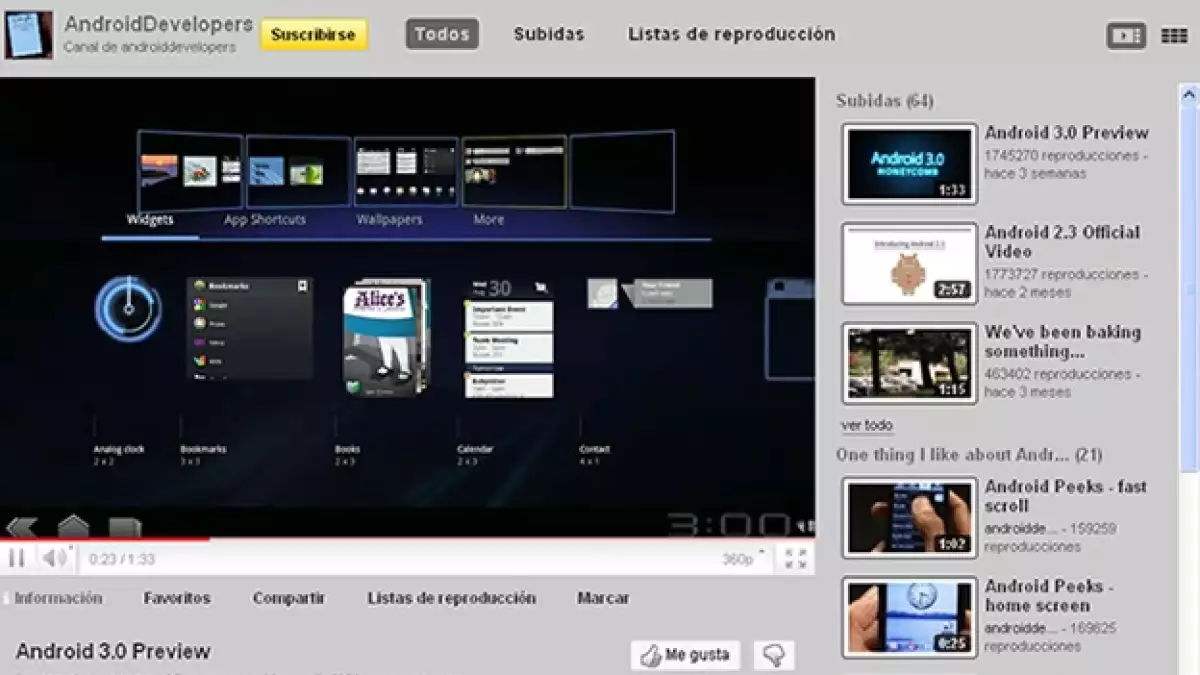Click the Me gusta like button
1200x675 pixels.
tap(686, 655)
